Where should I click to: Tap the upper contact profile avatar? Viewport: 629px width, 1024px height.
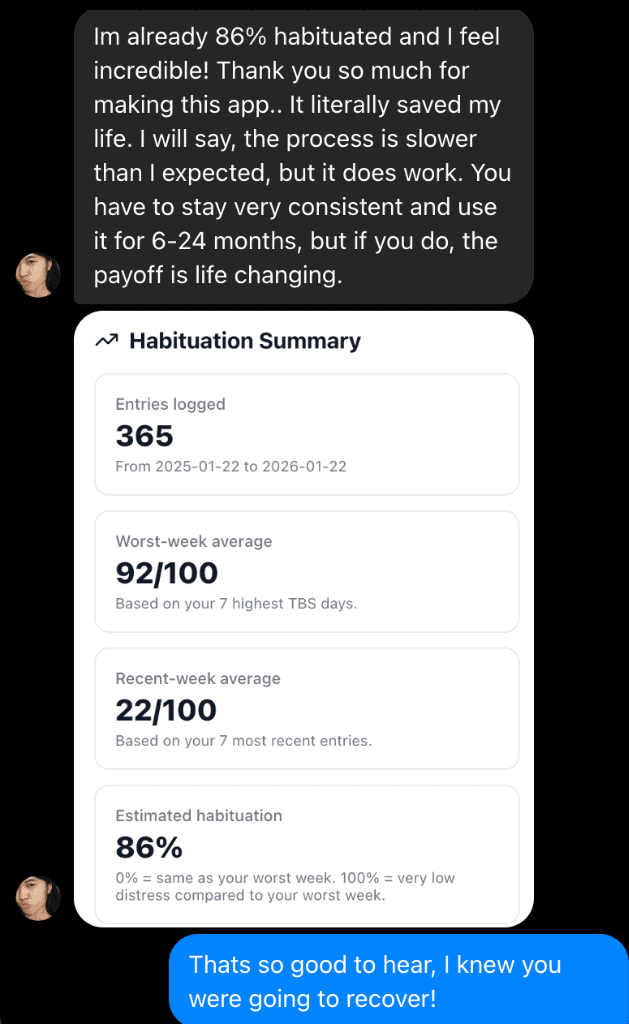[37, 273]
